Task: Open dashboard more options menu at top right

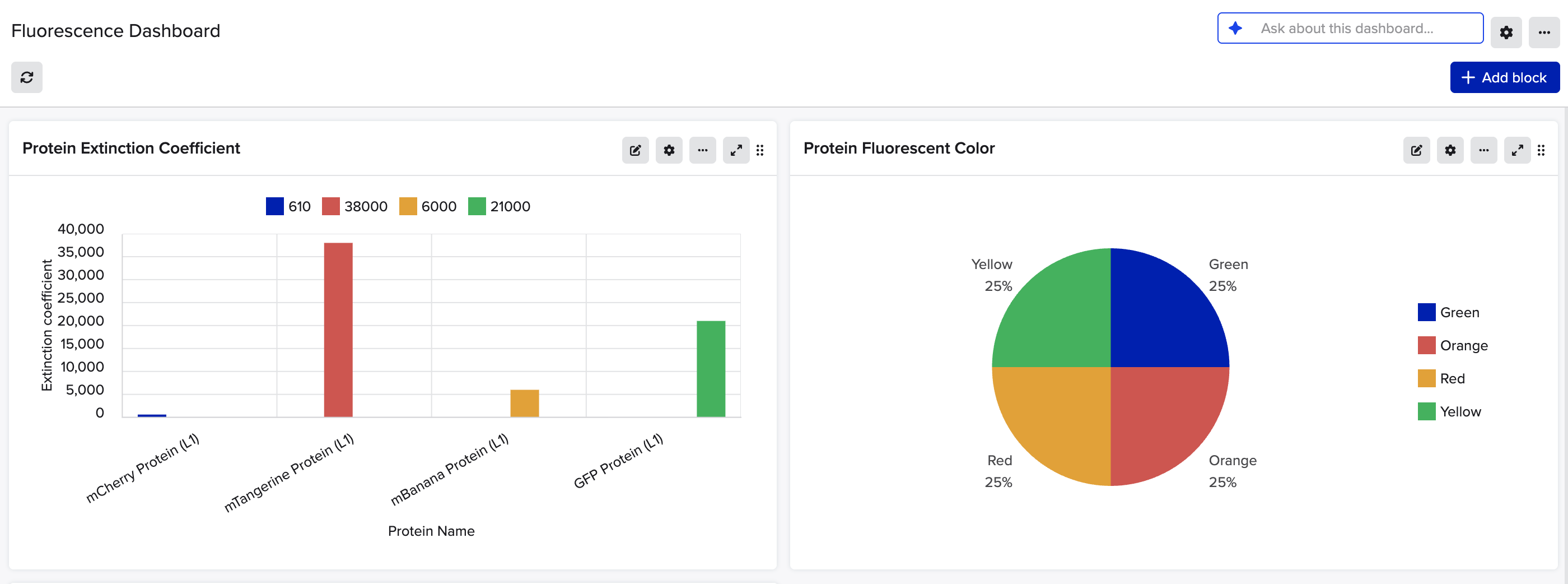Action: point(1544,33)
